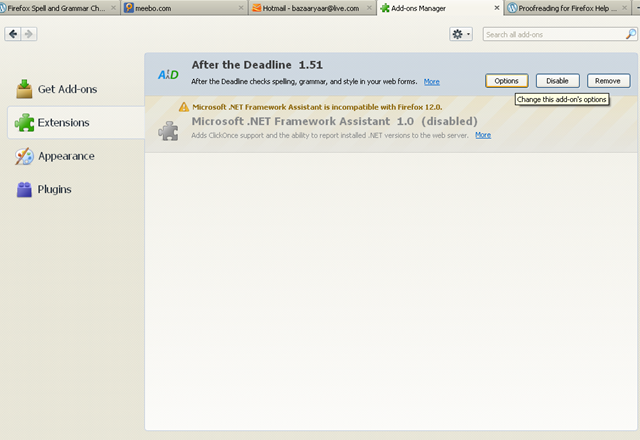
Task: Click the meebo tab favicon
Action: click(129, 8)
